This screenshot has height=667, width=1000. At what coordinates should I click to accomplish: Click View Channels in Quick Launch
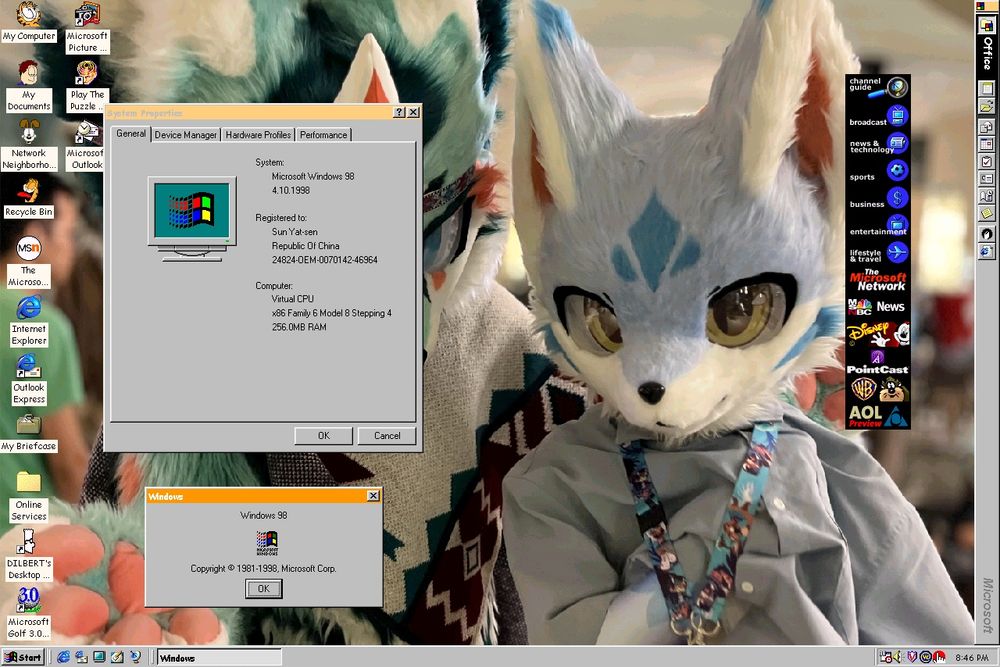[x=135, y=657]
